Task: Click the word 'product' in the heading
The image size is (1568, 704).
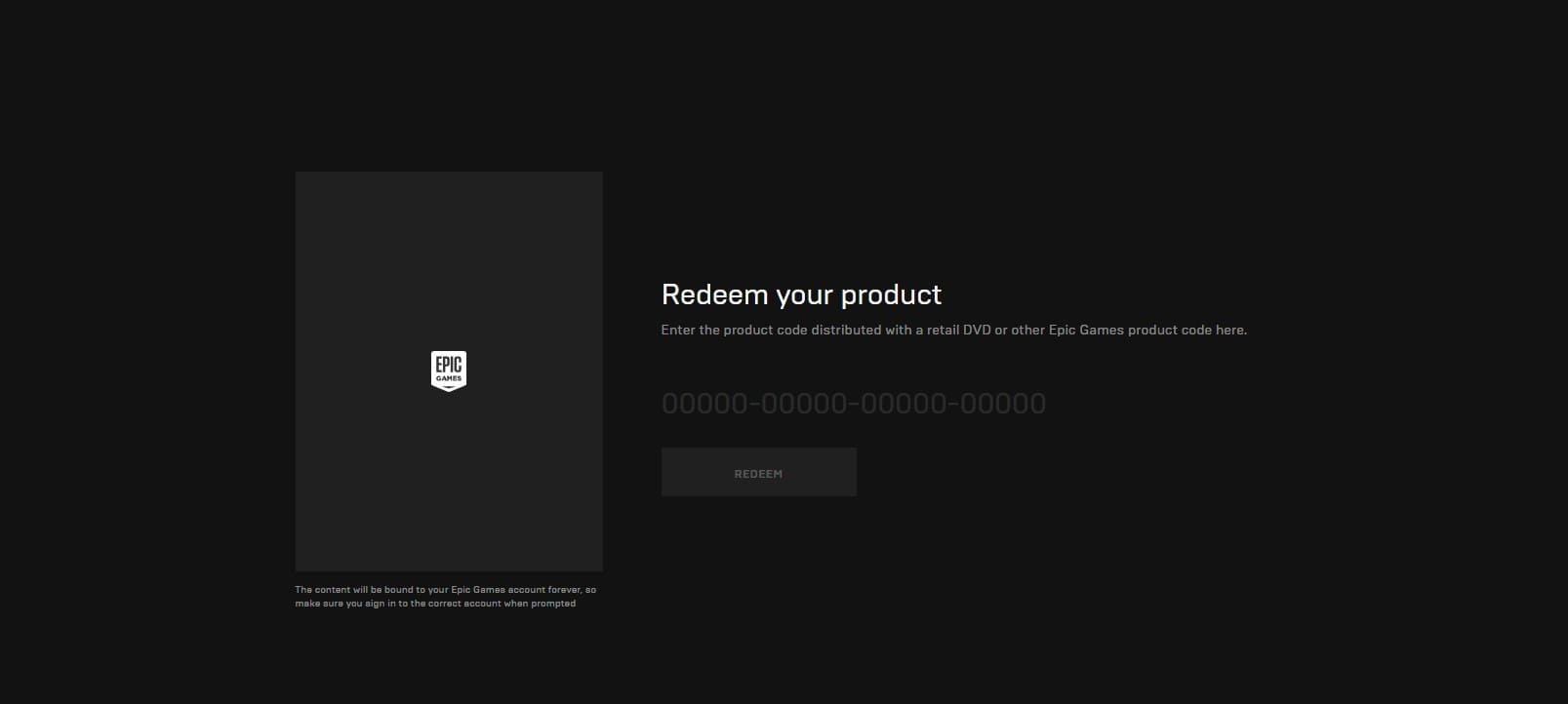Action: tap(891, 294)
